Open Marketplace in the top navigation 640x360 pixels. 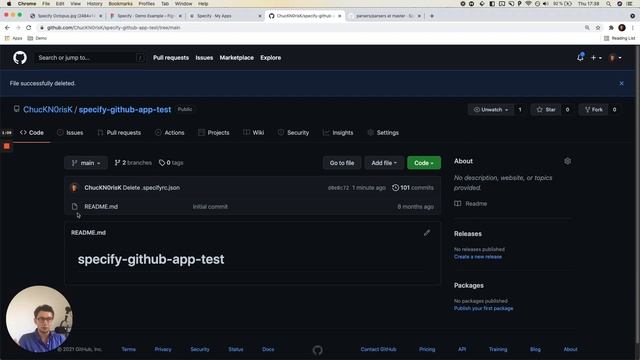point(236,58)
